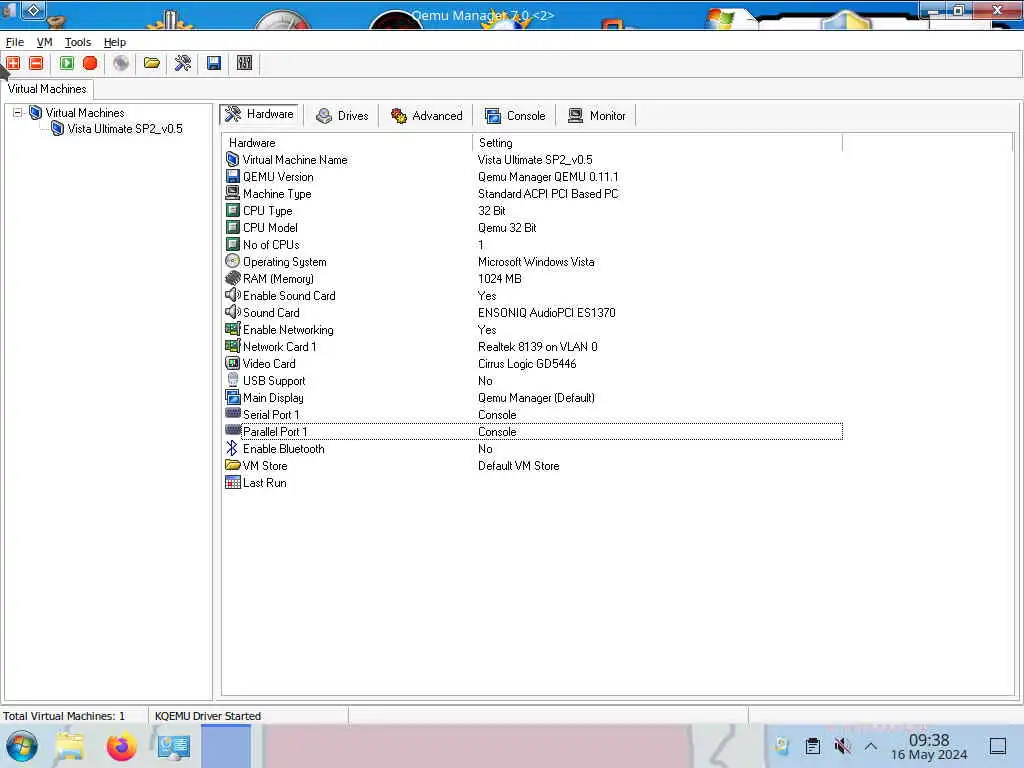Click the QEMU Version row icon
1024x768 pixels.
tap(232, 176)
